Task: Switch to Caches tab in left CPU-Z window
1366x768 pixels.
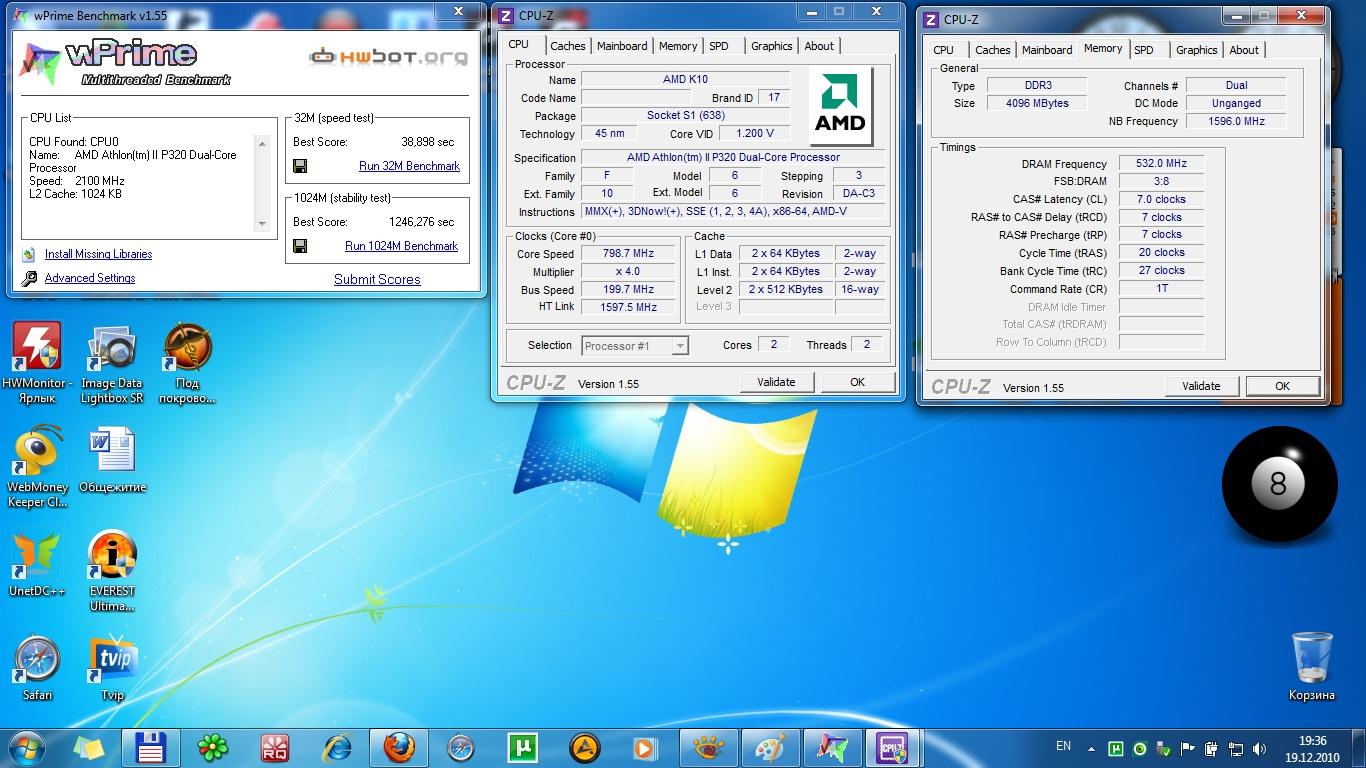Action: [x=567, y=46]
